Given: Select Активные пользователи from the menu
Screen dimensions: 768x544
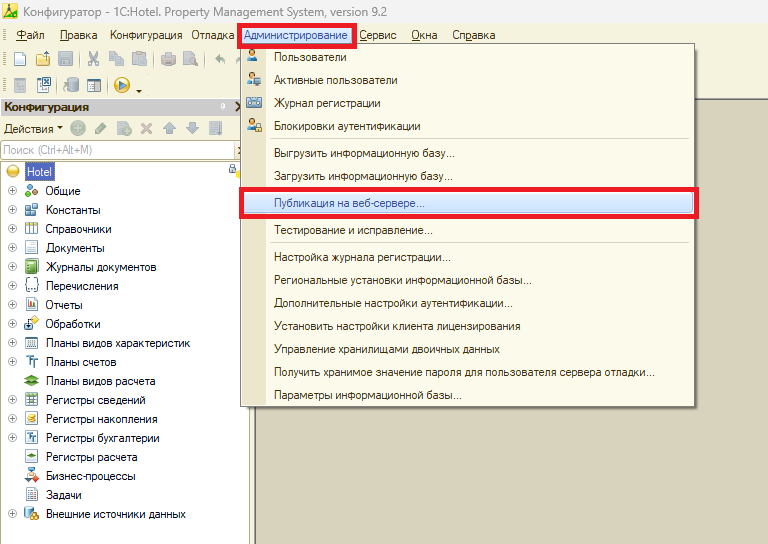Looking at the screenshot, I should 335,80.
